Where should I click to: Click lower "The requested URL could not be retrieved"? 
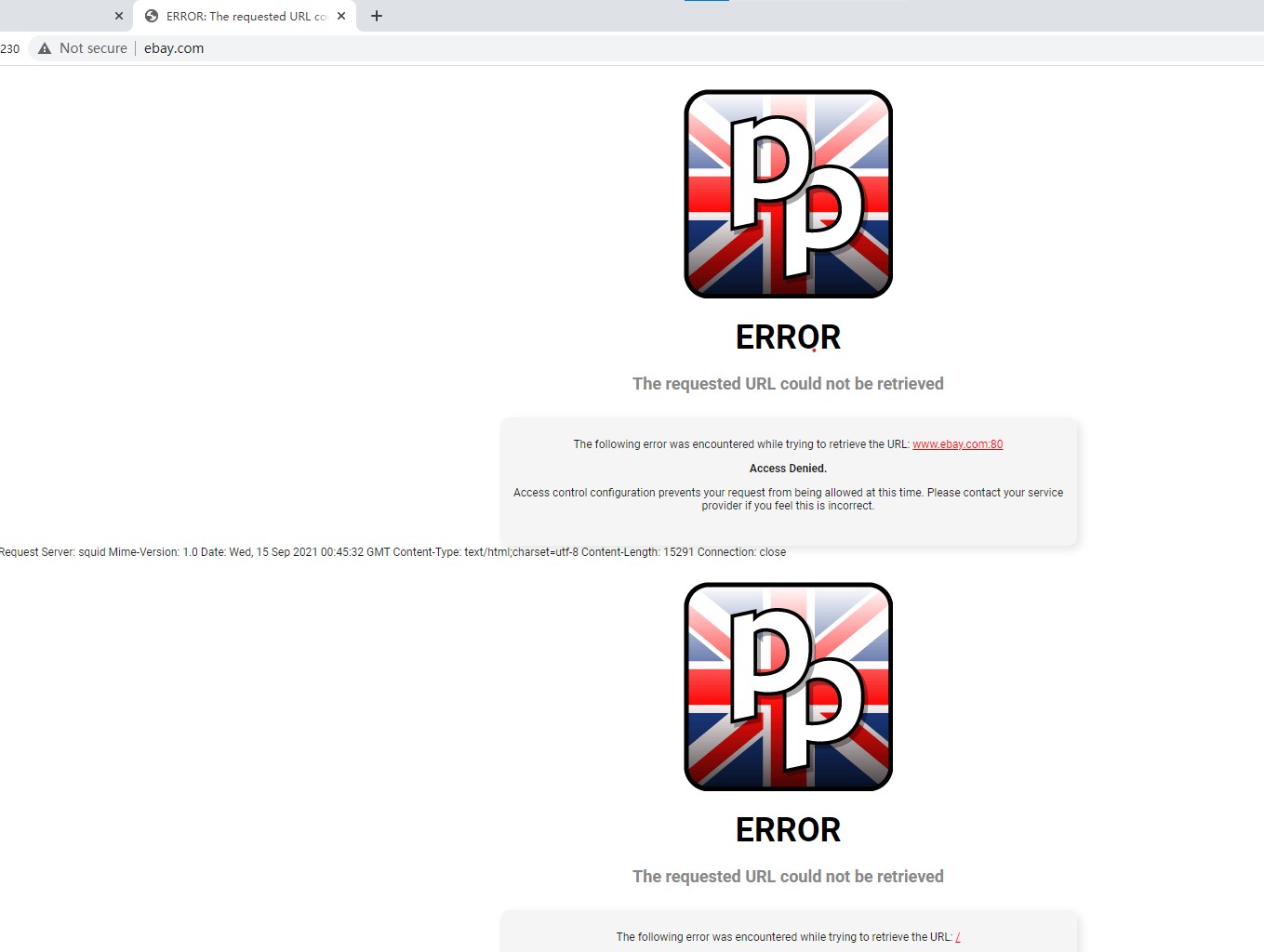pyautogui.click(x=788, y=877)
